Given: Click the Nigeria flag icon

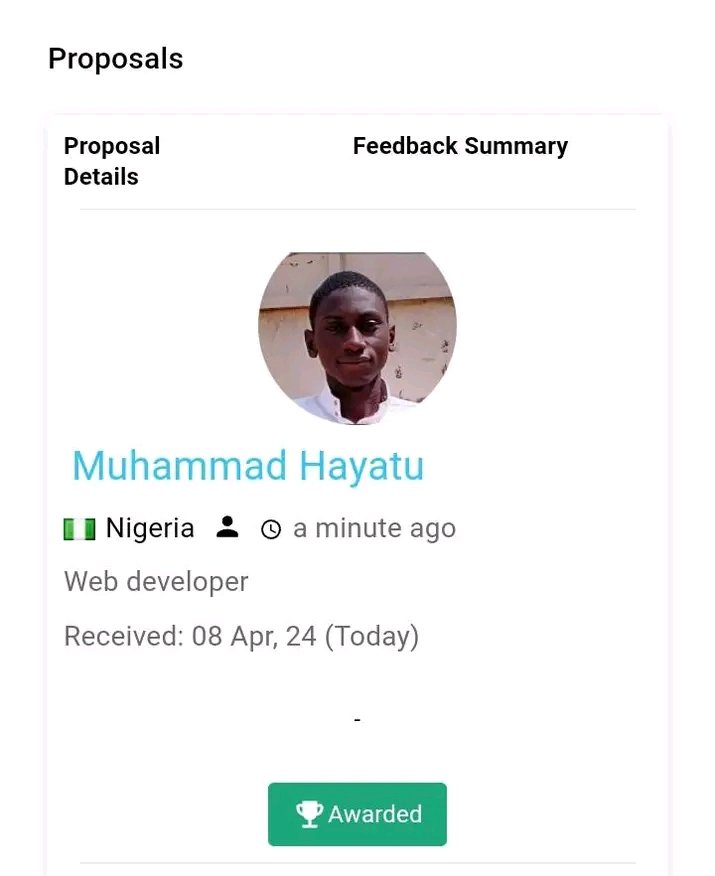Looking at the screenshot, I should coord(79,529).
